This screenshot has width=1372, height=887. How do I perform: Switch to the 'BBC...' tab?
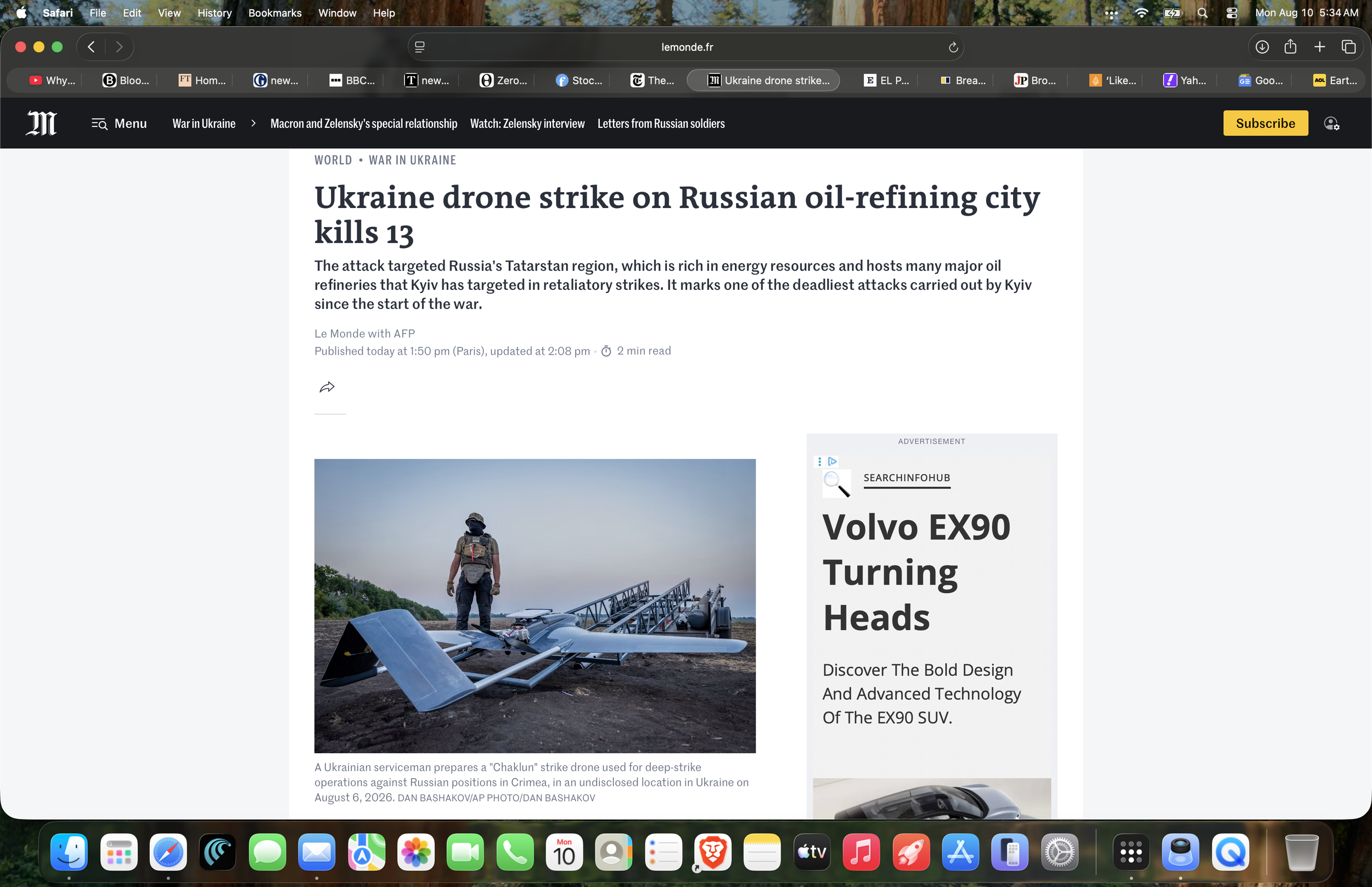pyautogui.click(x=352, y=80)
